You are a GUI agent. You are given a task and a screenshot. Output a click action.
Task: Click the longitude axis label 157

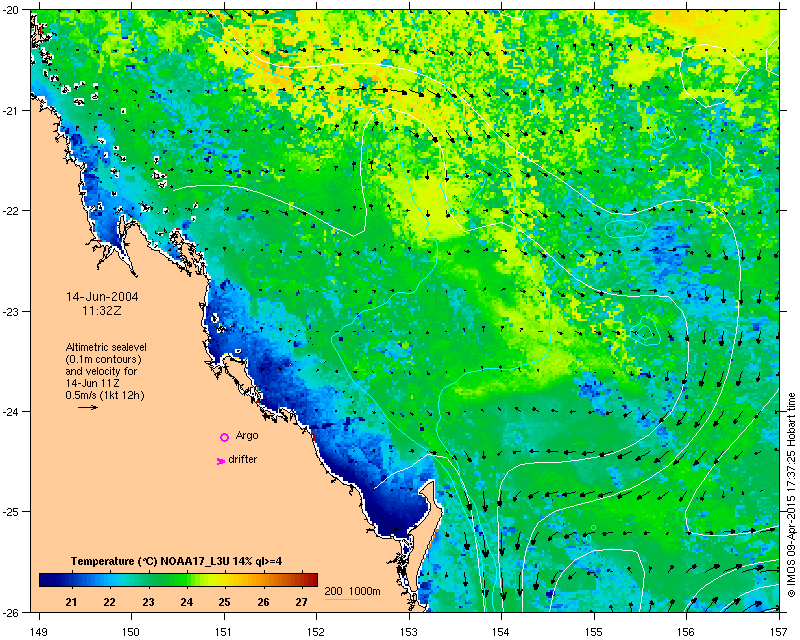tap(780, 632)
